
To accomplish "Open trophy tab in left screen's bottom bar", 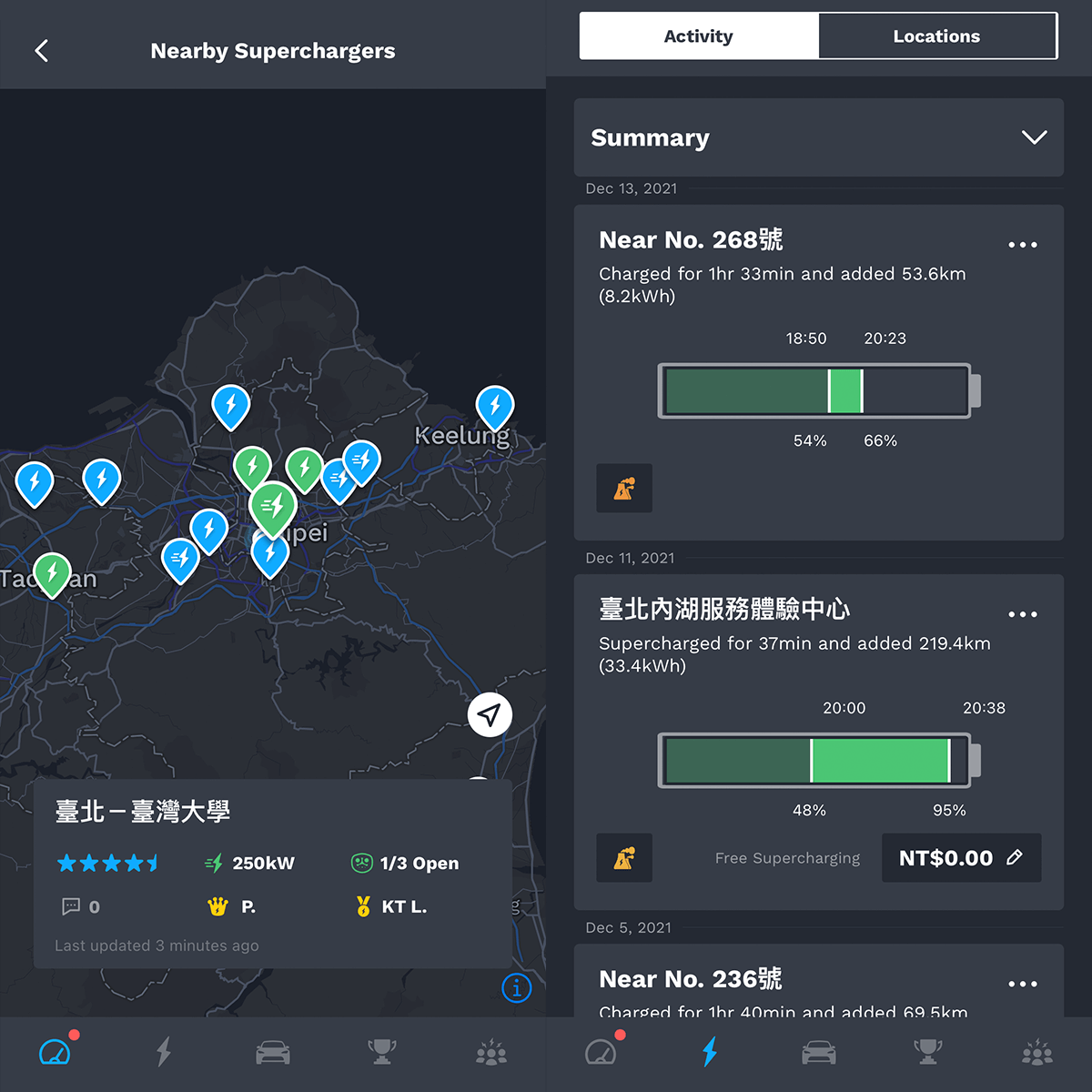I will point(382,1052).
